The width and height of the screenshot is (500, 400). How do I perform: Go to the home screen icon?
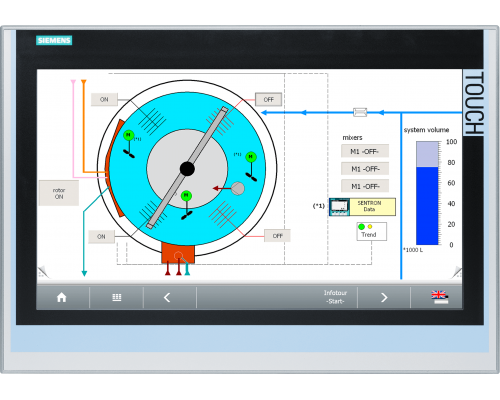(x=62, y=297)
